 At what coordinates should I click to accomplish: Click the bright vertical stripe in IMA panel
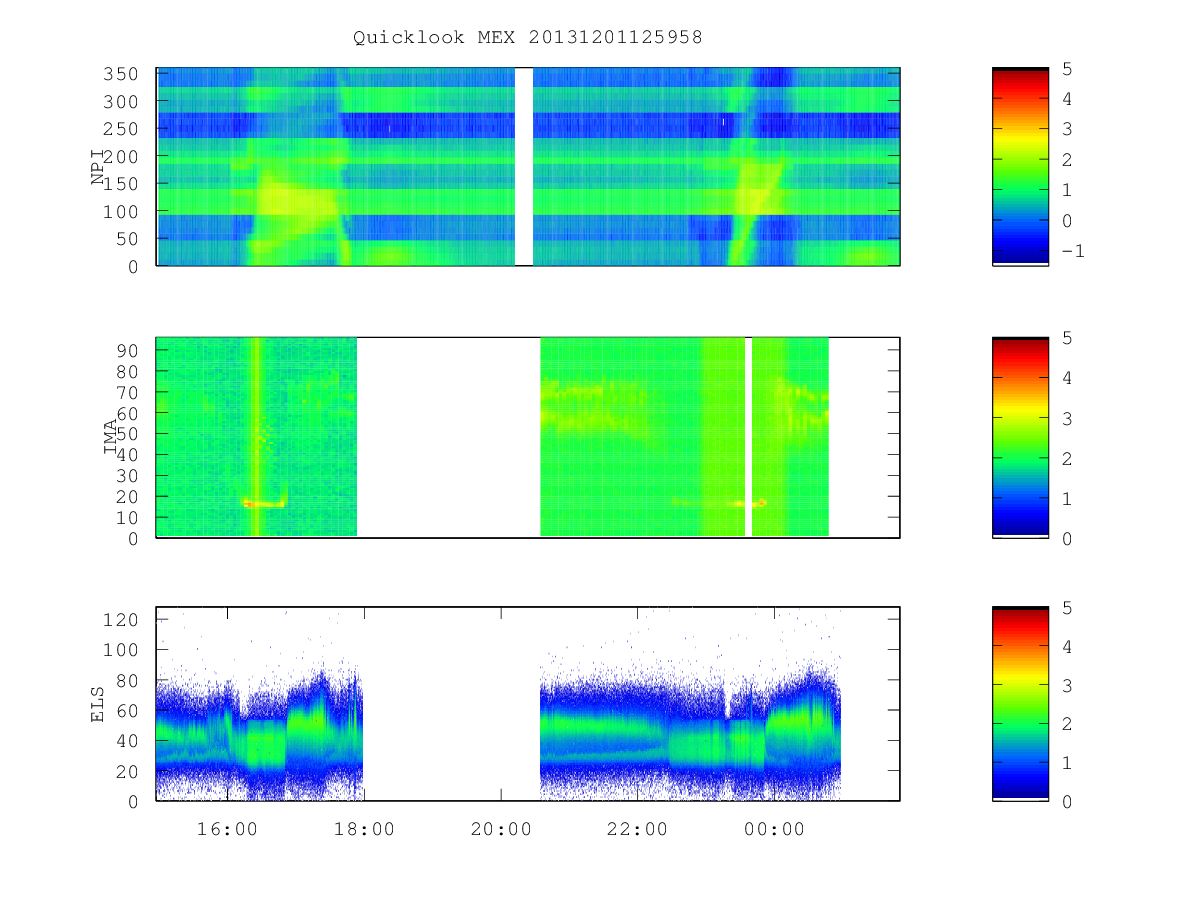tap(256, 437)
